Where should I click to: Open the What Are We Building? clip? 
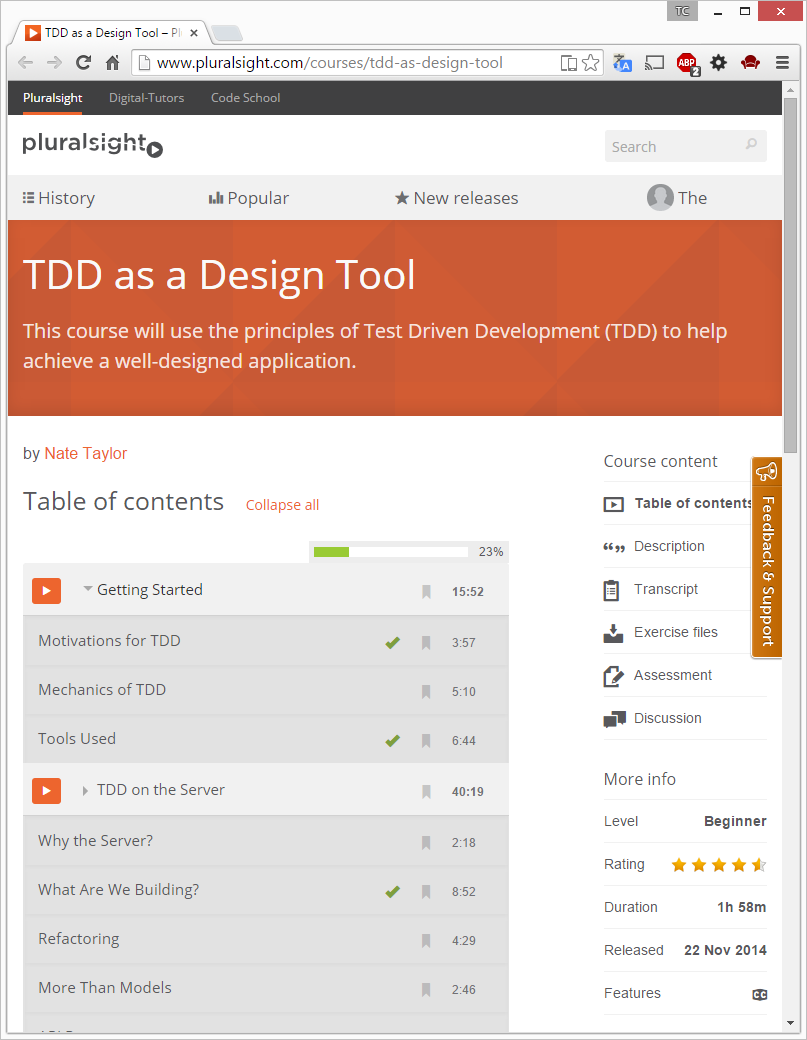coord(119,890)
